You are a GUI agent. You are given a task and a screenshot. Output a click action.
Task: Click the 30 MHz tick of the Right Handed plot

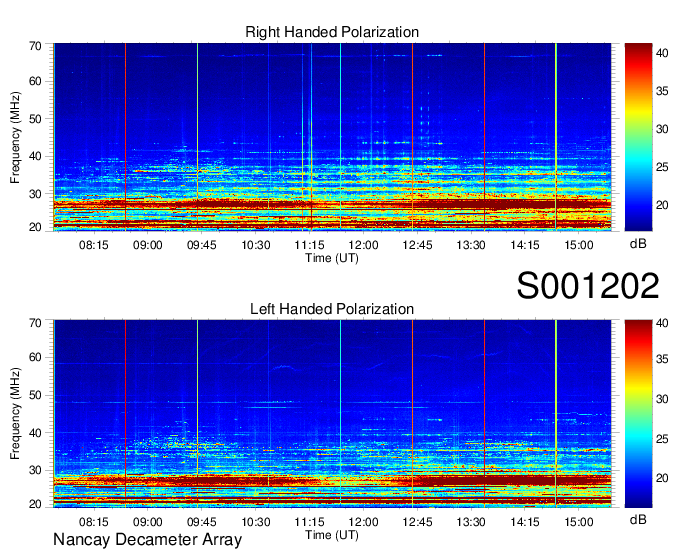pos(35,194)
